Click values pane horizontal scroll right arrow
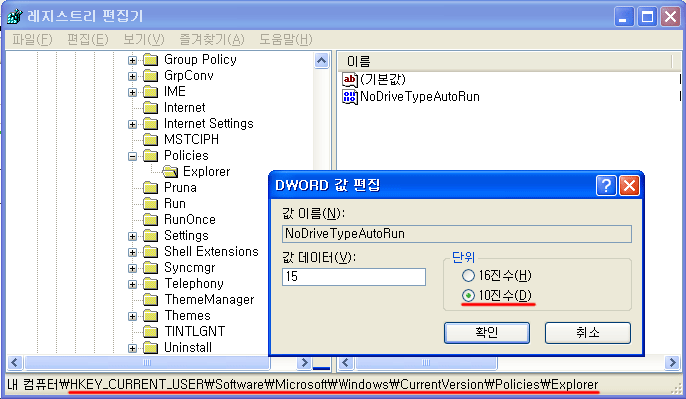The image size is (686, 399). pos(672,363)
